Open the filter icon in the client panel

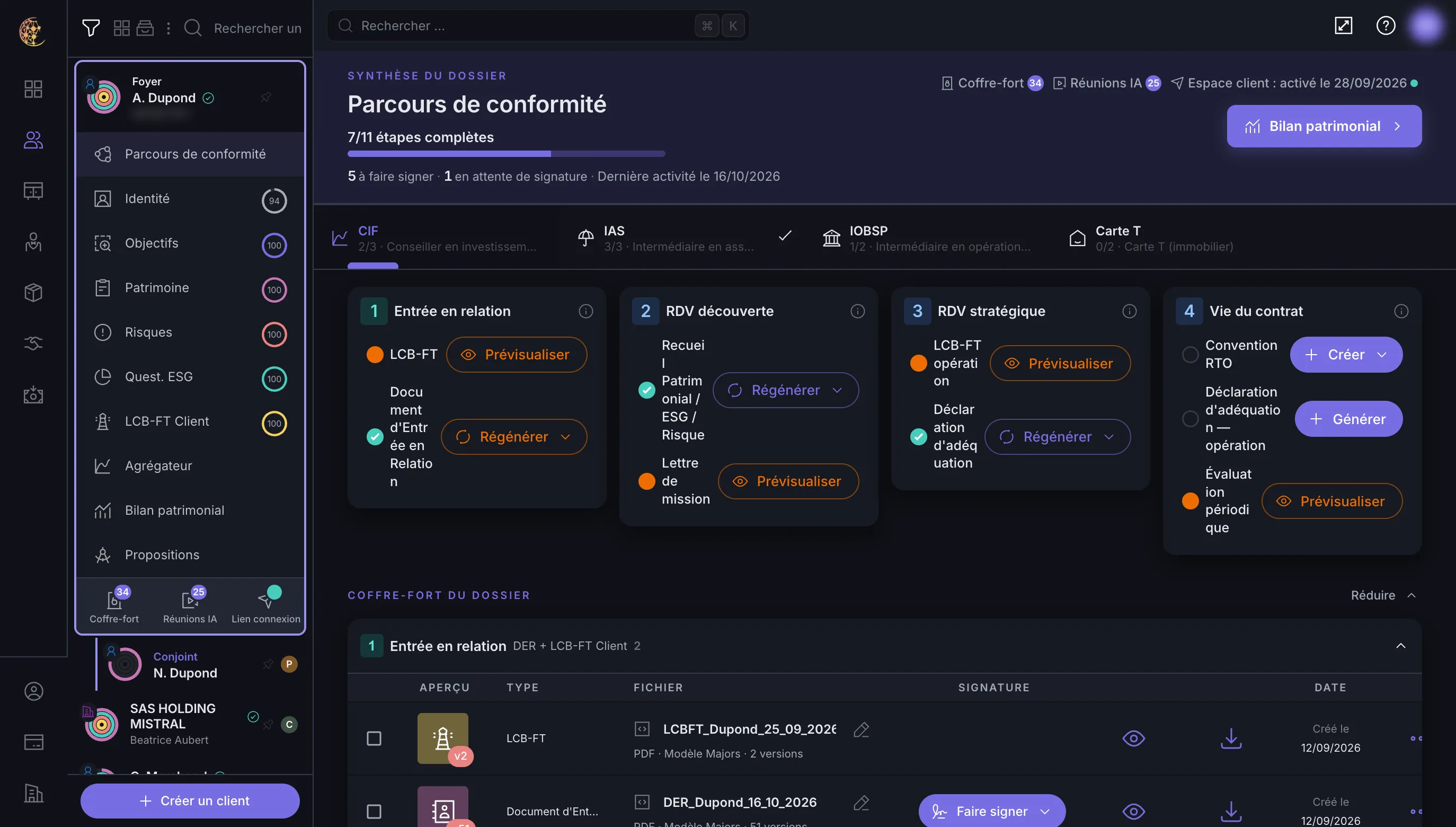point(91,28)
